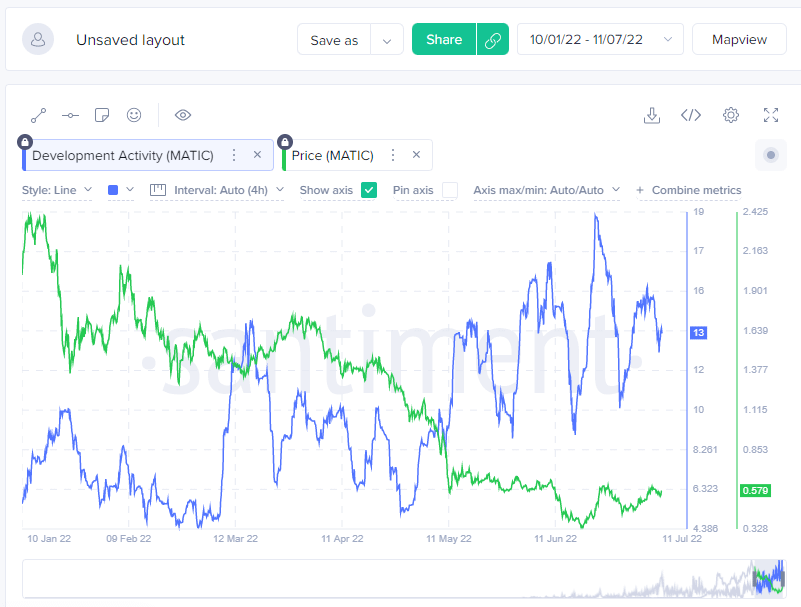This screenshot has width=801, height=607.
Task: Click the Mapview button
Action: (x=739, y=40)
